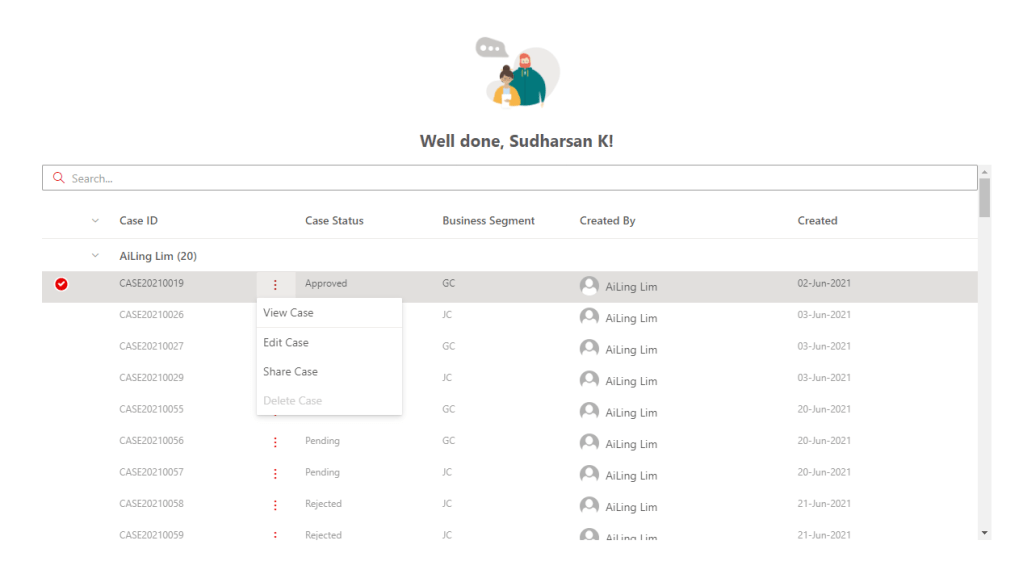Click the vertical scrollbar thumb
Screen dimensions: 1023x574
[x=984, y=197]
